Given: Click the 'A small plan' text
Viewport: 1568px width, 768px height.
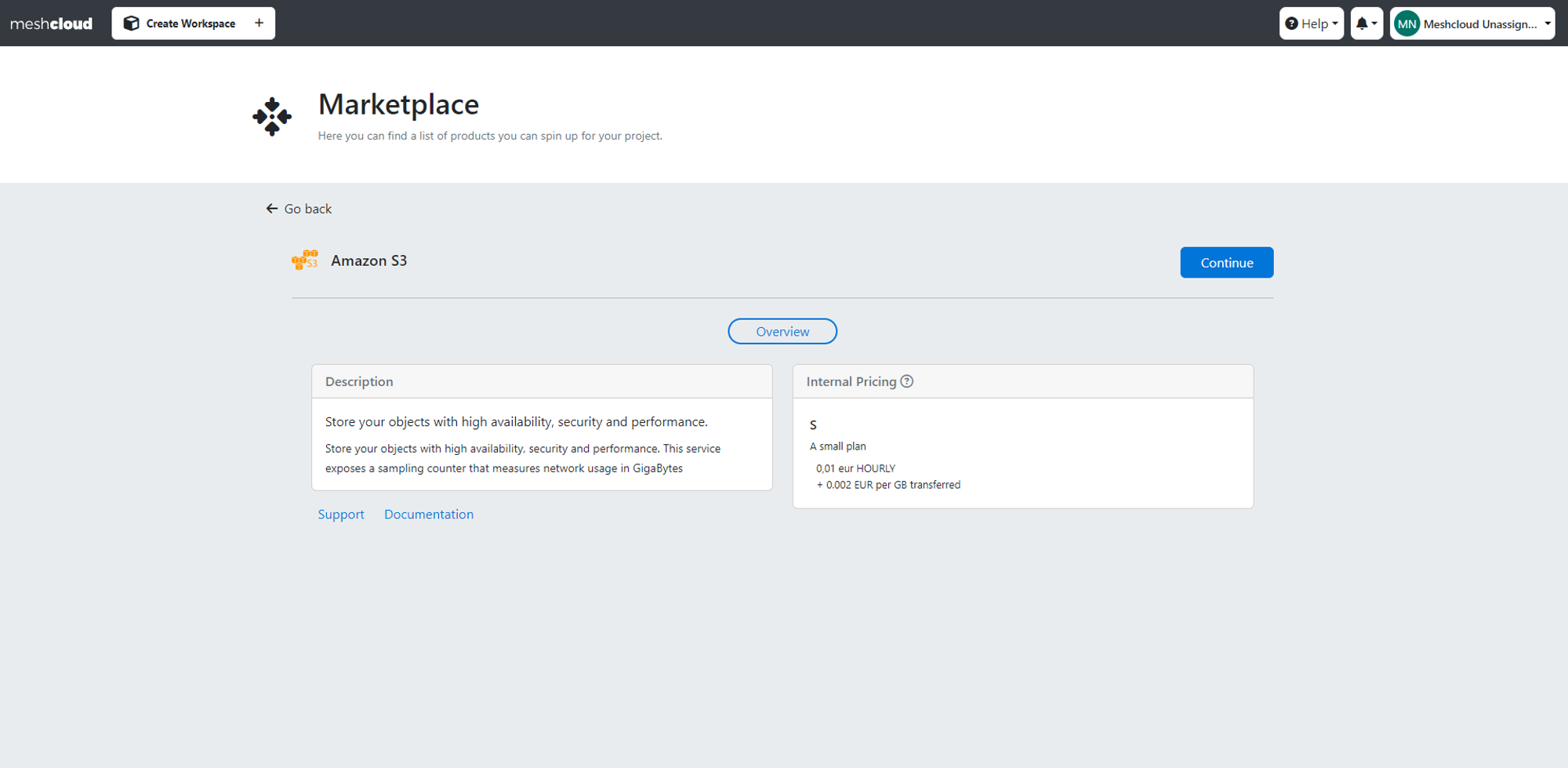Looking at the screenshot, I should (838, 446).
